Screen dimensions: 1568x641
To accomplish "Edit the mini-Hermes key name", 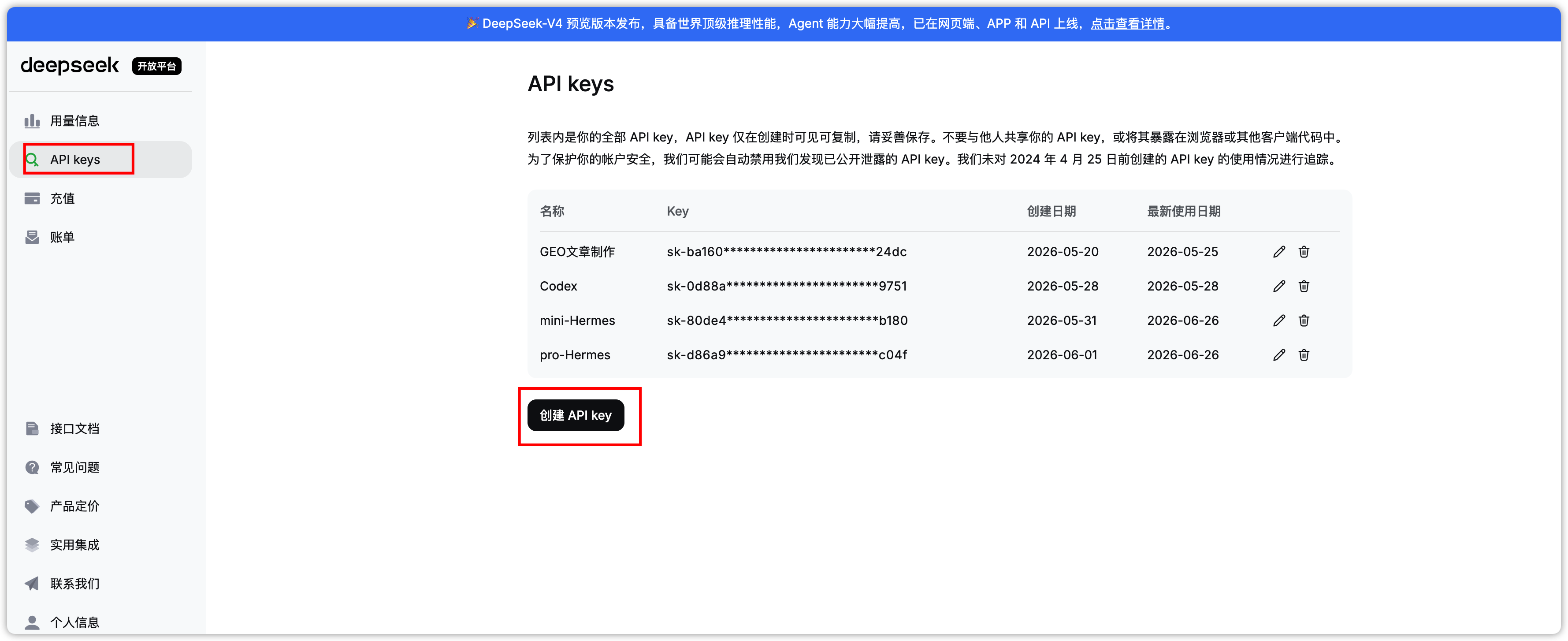I will [1279, 320].
